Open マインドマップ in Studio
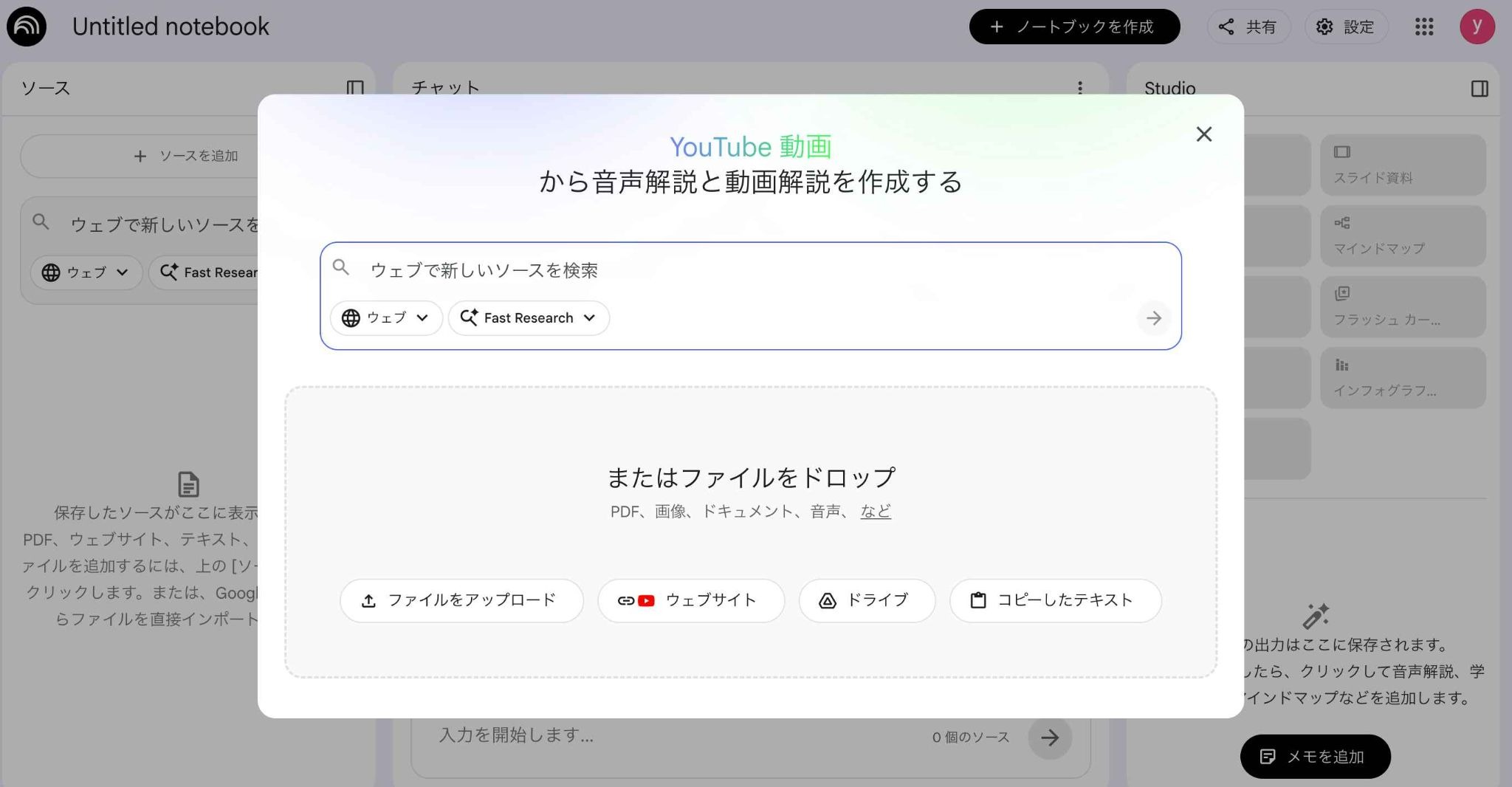The width and height of the screenshot is (1512, 787). click(x=1403, y=236)
